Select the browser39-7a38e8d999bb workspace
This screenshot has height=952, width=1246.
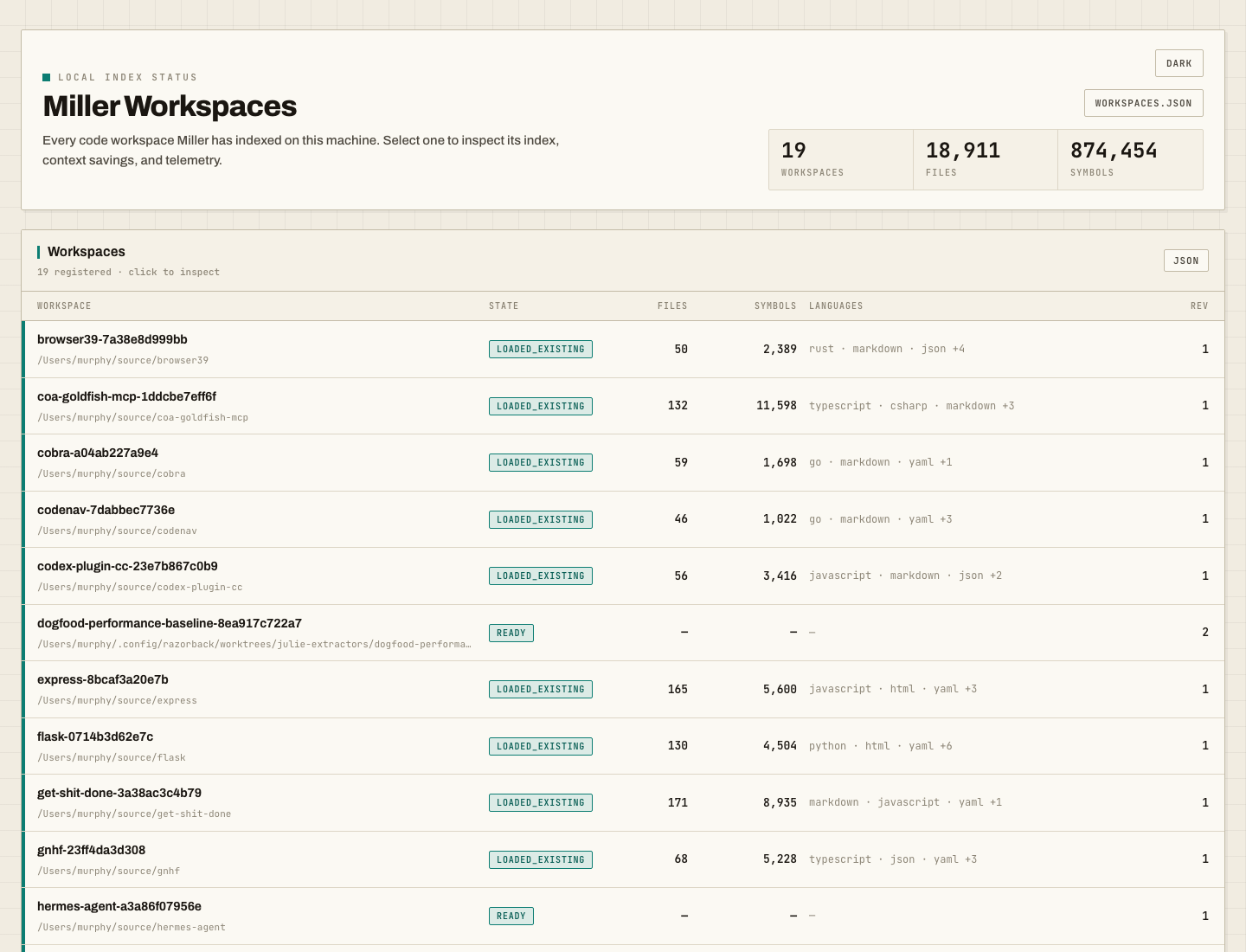[623, 350]
